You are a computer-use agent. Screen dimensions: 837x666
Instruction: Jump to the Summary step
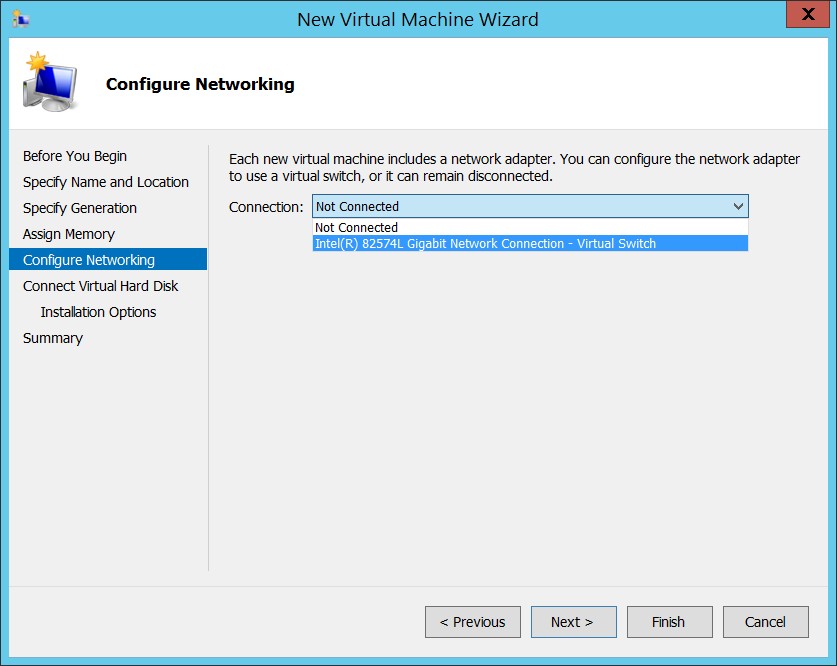tap(53, 338)
